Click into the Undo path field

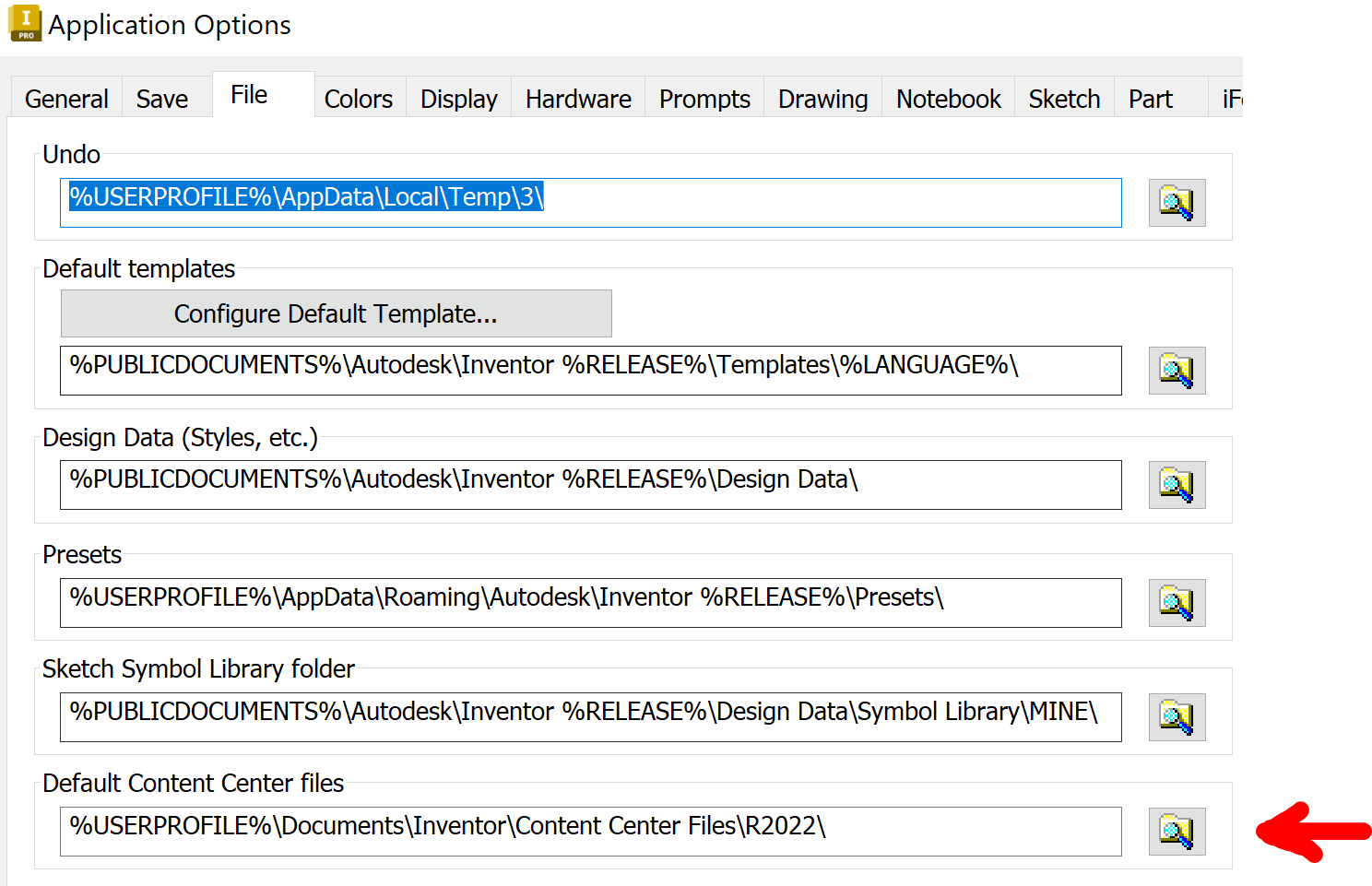(x=591, y=203)
